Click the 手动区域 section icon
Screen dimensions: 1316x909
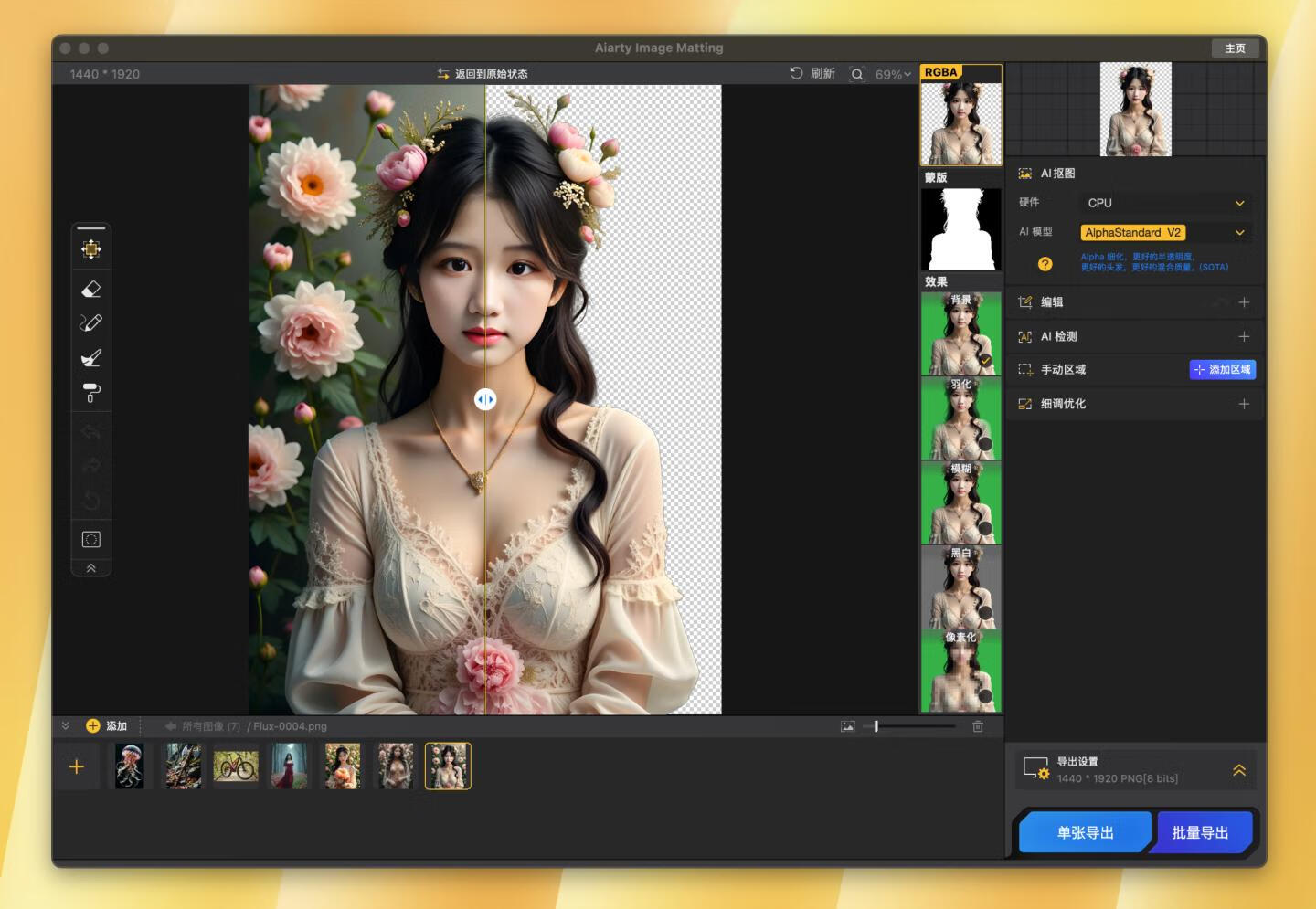coord(1025,370)
